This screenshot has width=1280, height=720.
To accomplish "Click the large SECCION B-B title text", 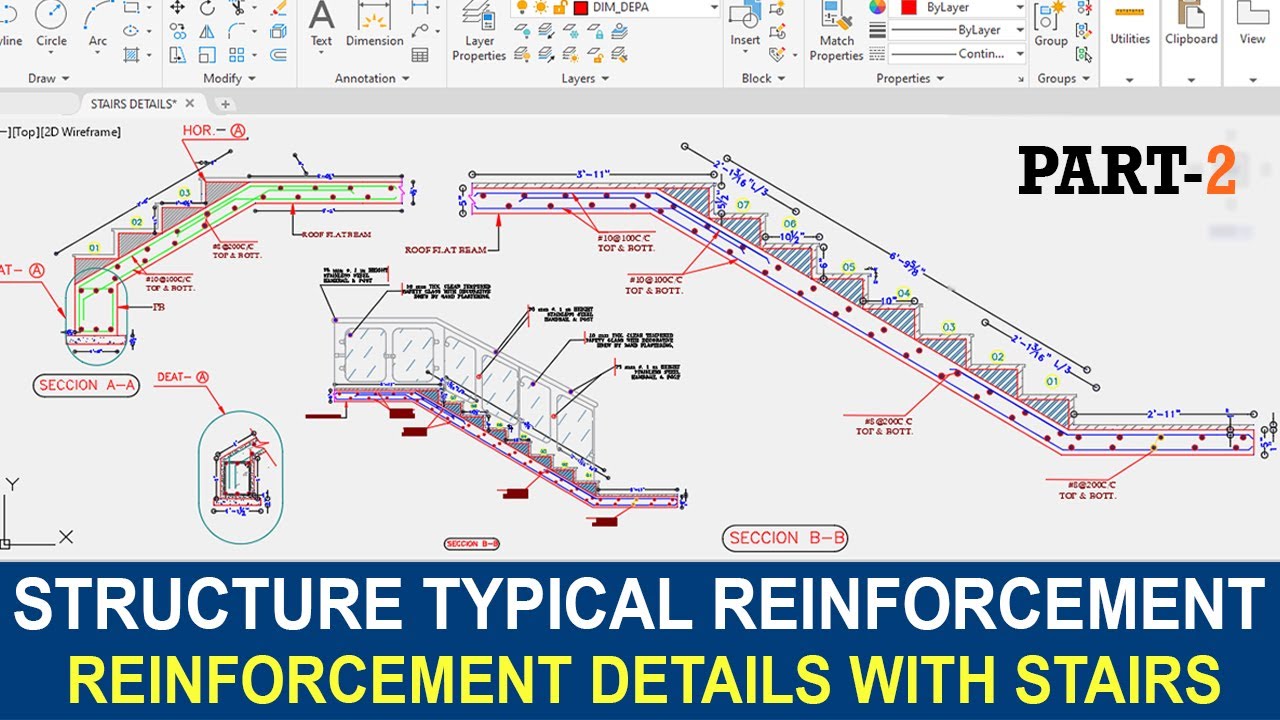I will 787,538.
